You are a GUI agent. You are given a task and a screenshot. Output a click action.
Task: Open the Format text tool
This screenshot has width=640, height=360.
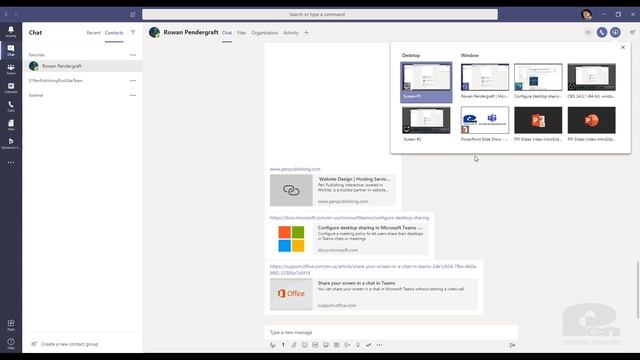coord(272,345)
